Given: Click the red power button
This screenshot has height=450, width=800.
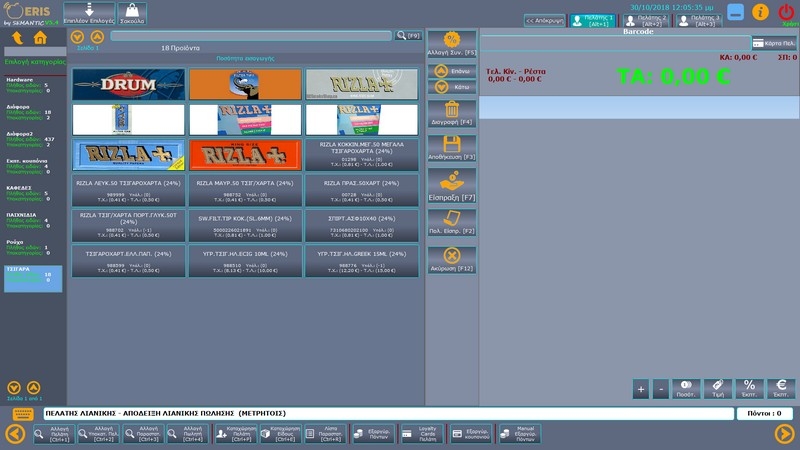Looking at the screenshot, I should coord(786,12).
